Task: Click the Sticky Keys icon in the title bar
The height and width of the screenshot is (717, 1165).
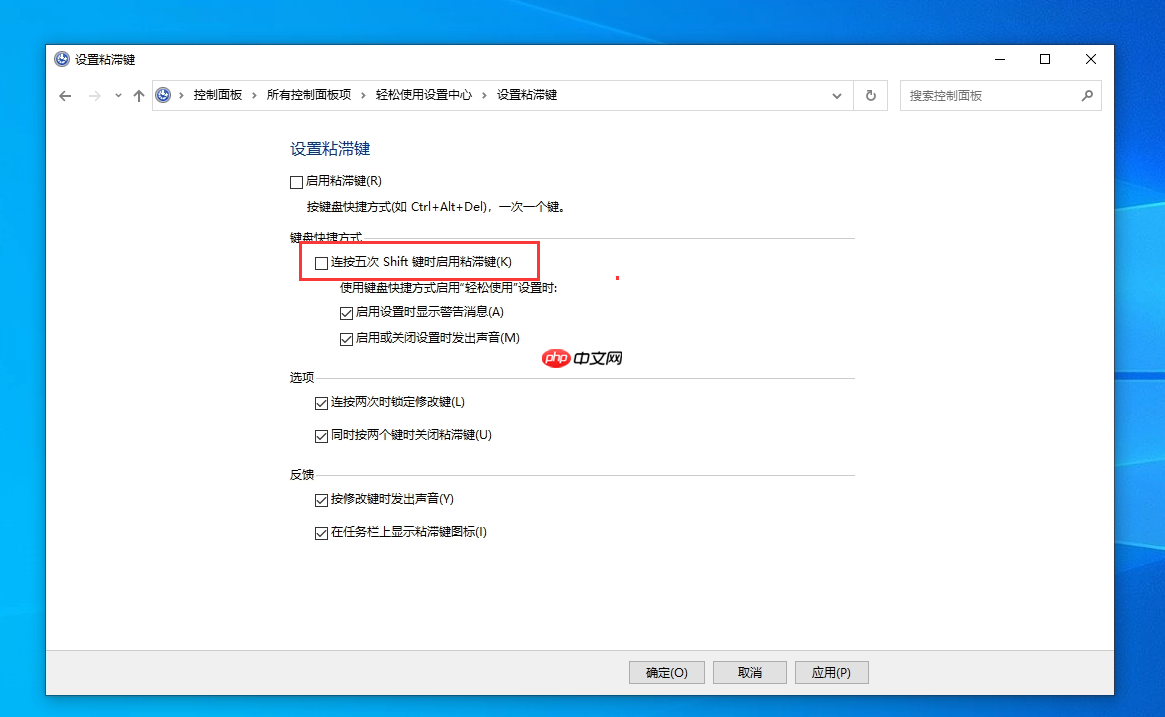Action: (61, 59)
